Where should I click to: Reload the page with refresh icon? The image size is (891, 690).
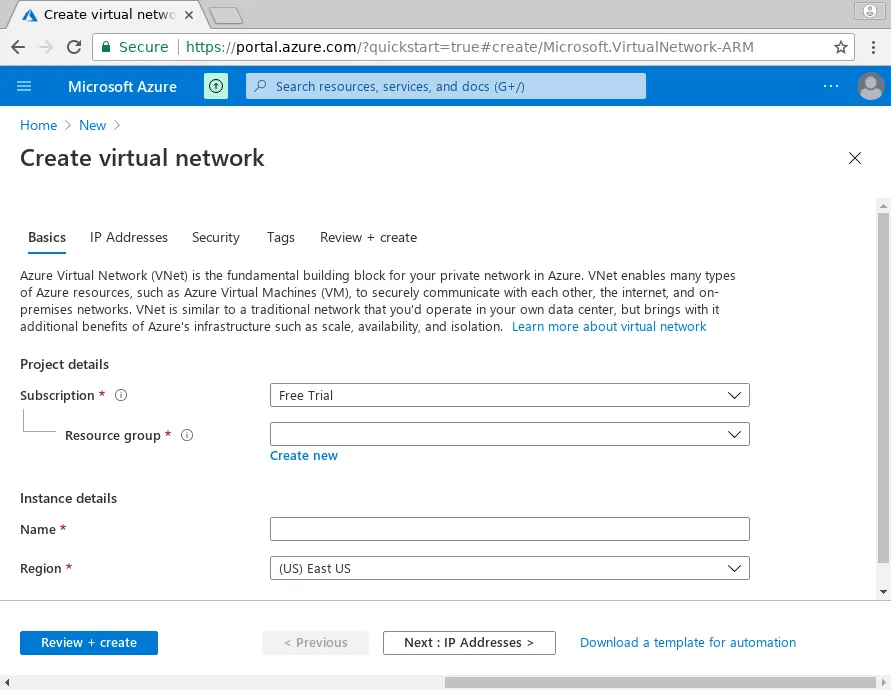pos(74,47)
